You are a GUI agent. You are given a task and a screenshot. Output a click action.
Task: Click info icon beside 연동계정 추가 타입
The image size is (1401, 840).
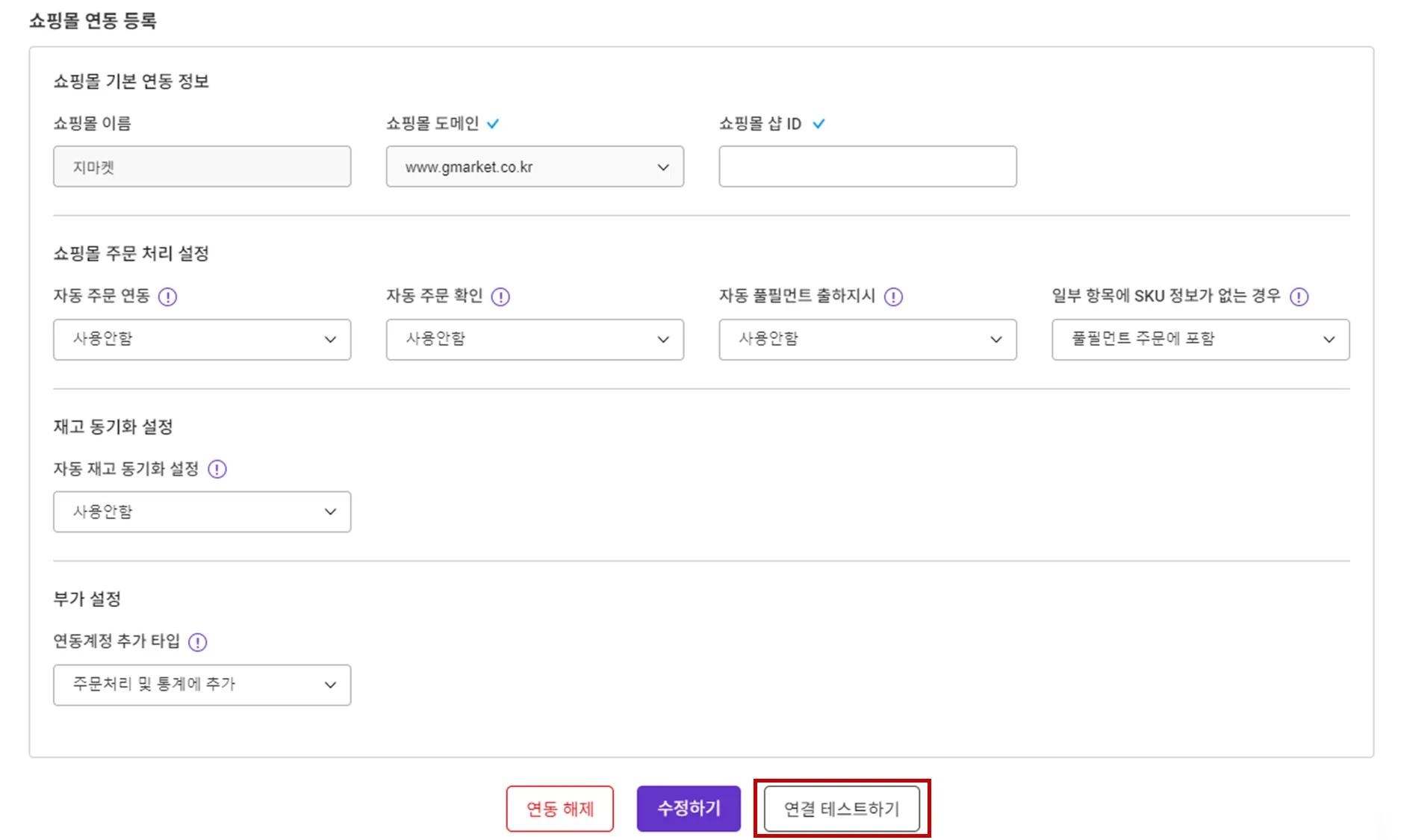point(198,642)
